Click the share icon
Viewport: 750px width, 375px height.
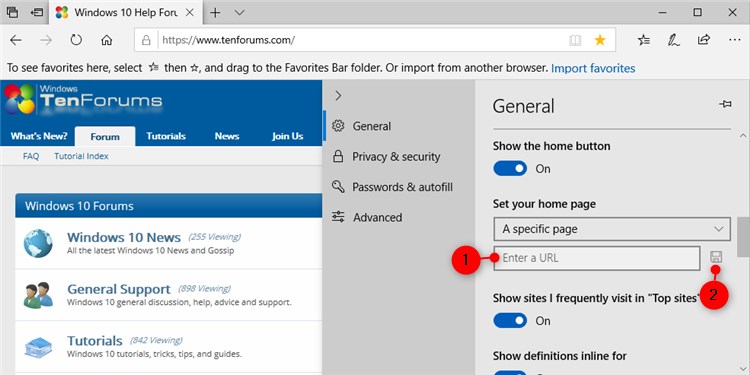[x=704, y=40]
